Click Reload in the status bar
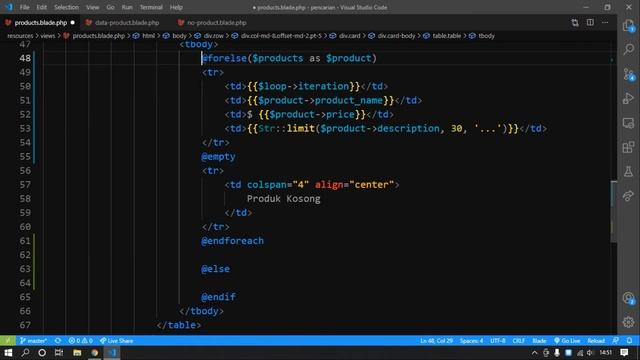Image resolution: width=640 pixels, height=360 pixels. (x=596, y=341)
